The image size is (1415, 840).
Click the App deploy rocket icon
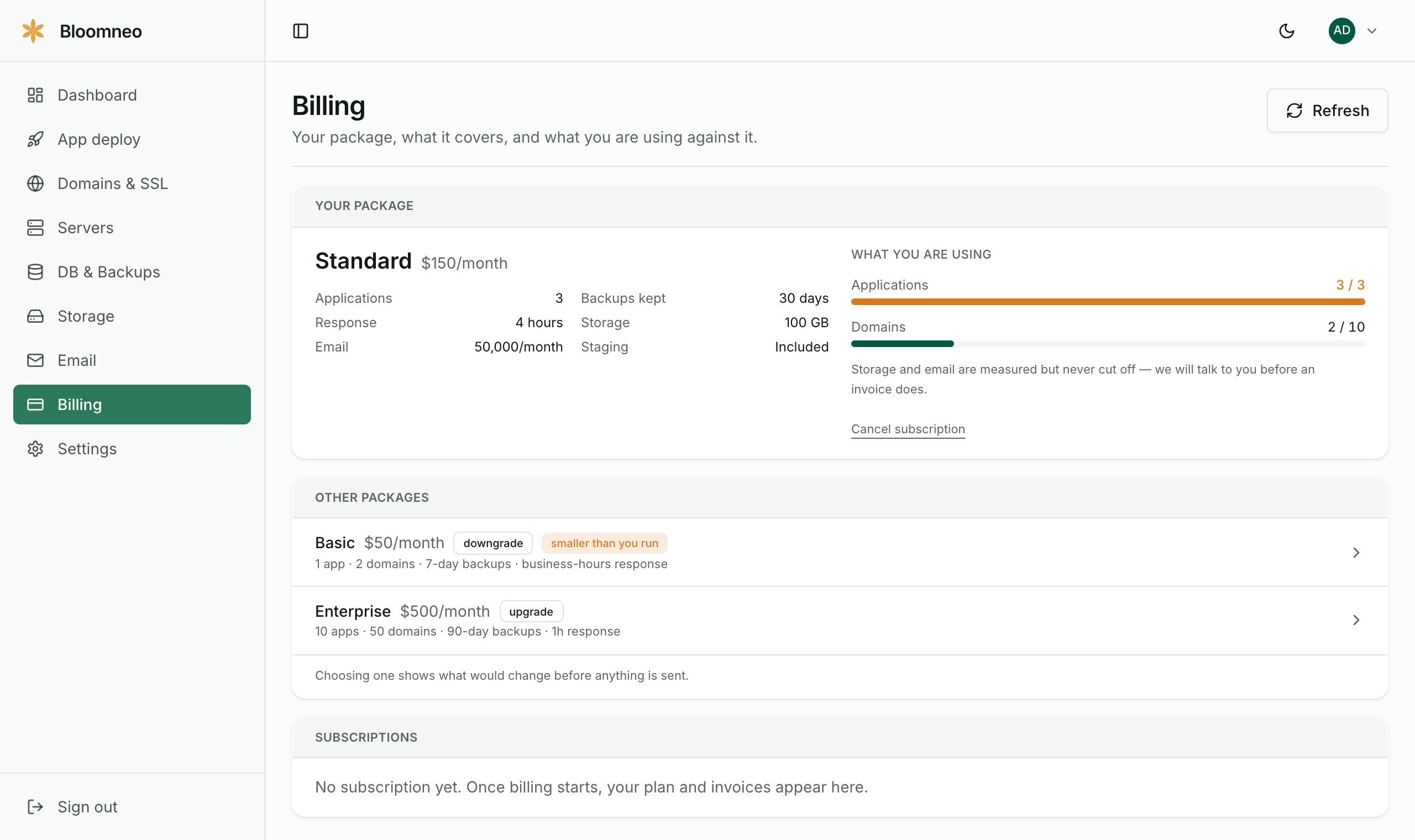click(x=35, y=139)
